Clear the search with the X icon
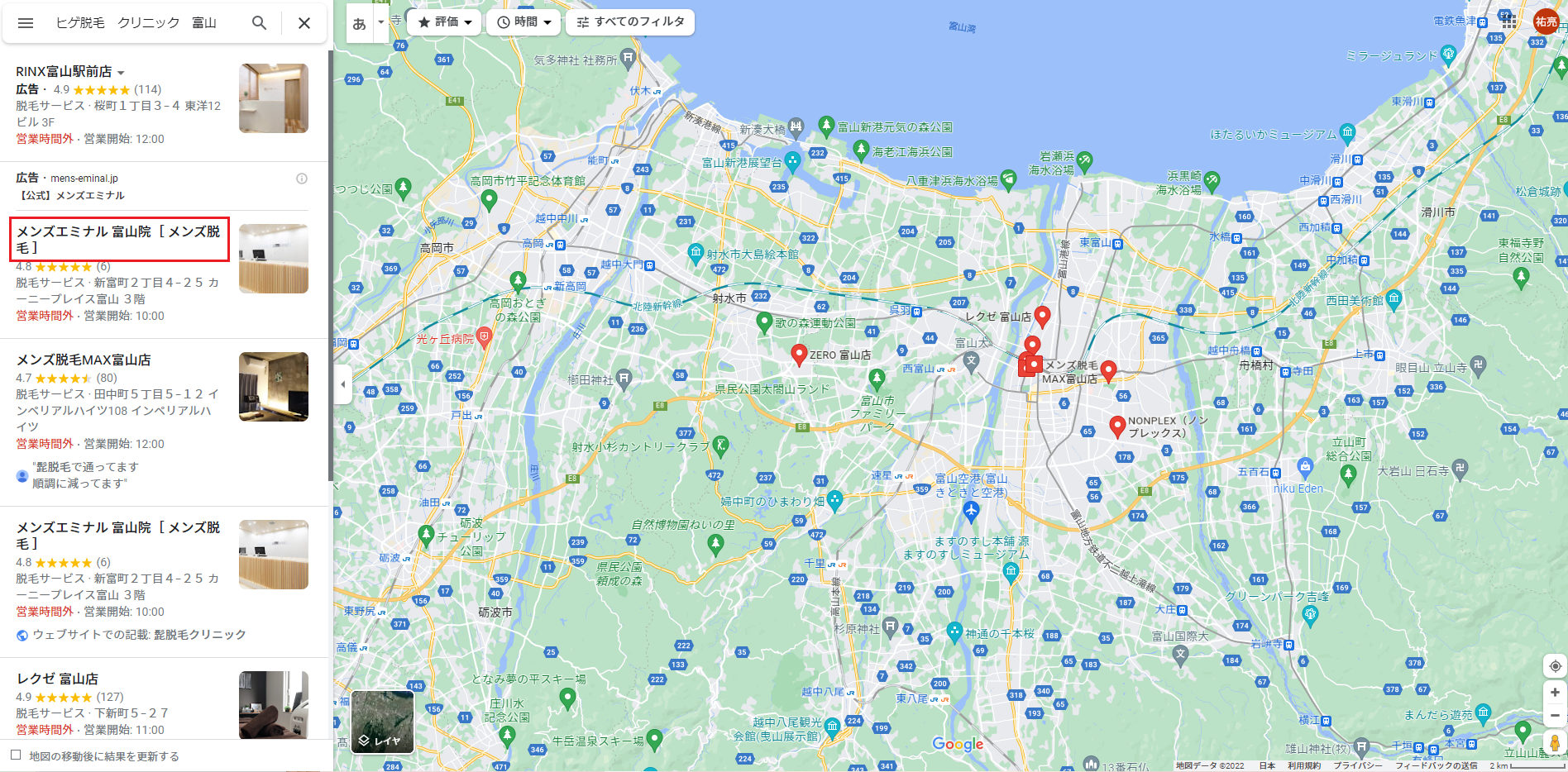 304,23
